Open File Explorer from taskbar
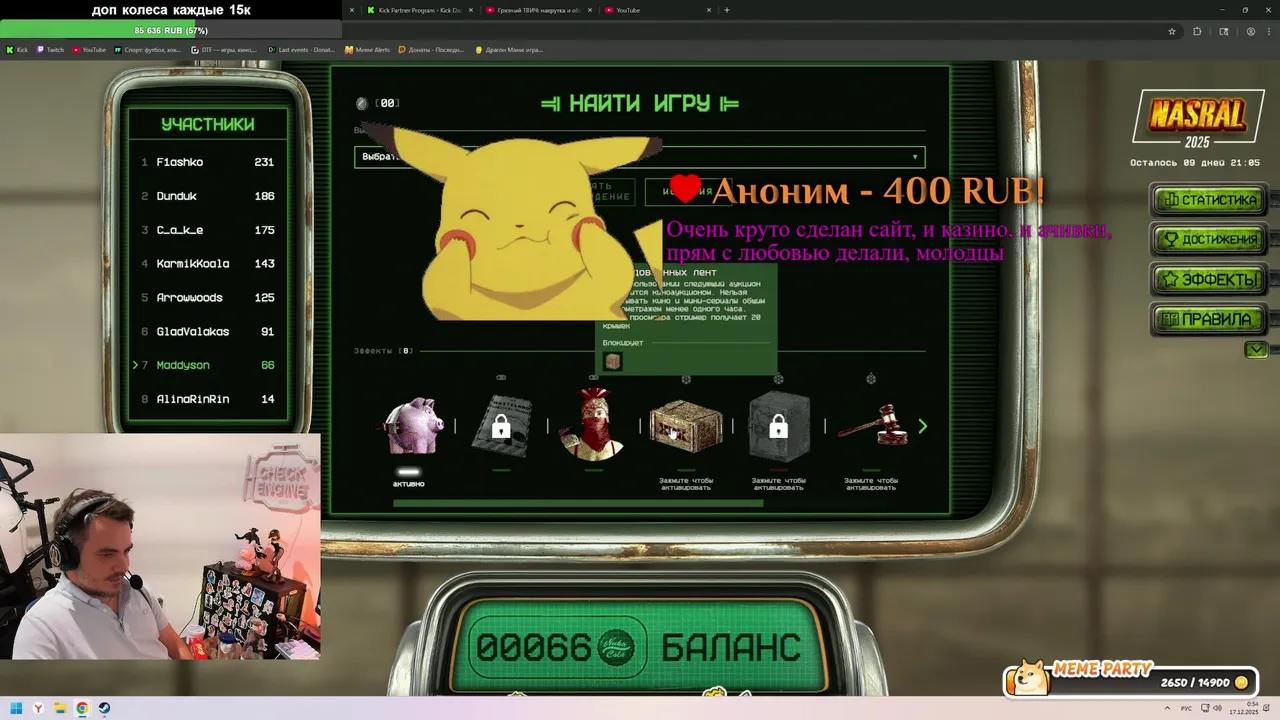Image resolution: width=1280 pixels, height=720 pixels. click(60, 708)
